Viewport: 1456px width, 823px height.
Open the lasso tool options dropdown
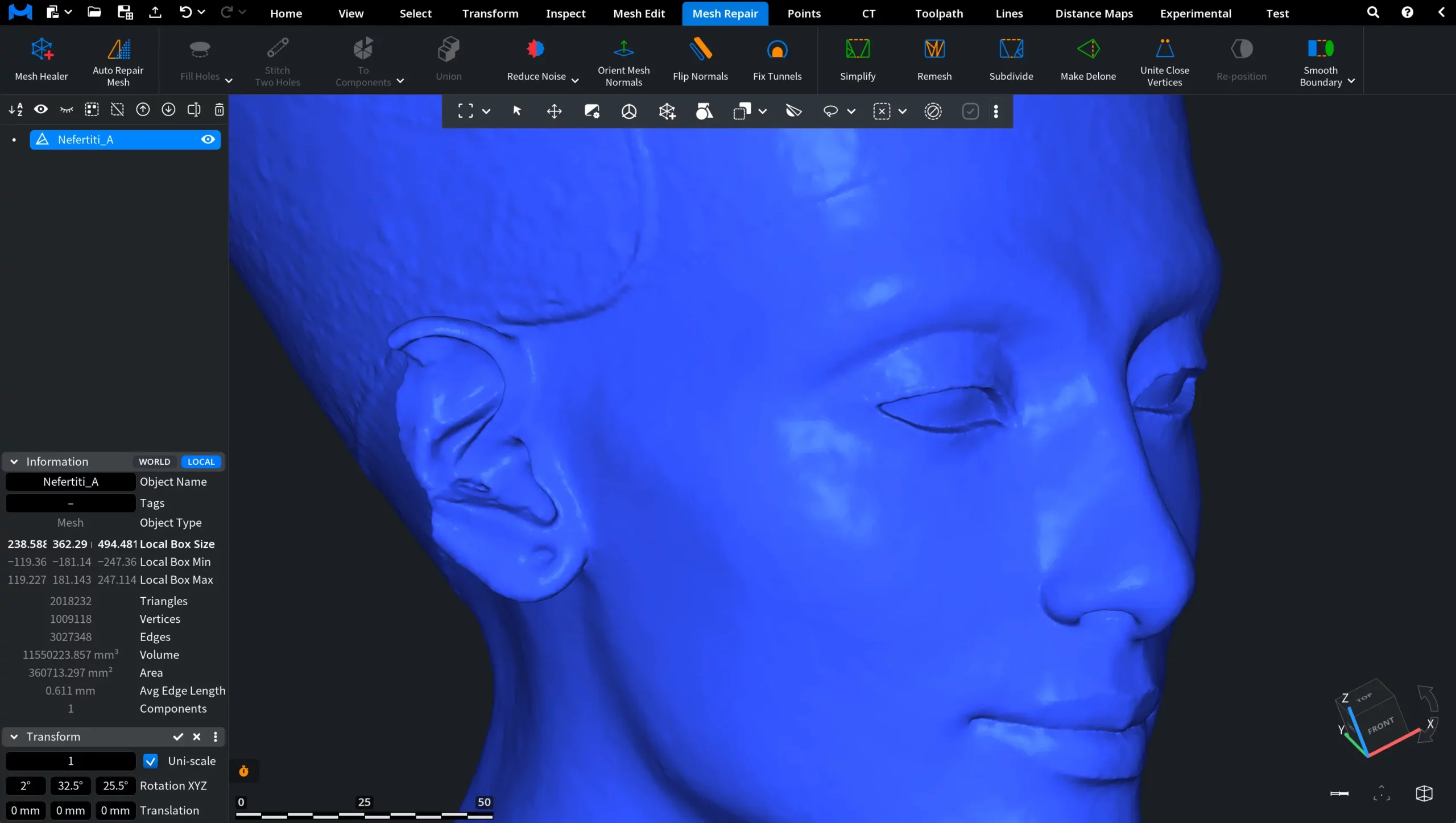point(851,111)
